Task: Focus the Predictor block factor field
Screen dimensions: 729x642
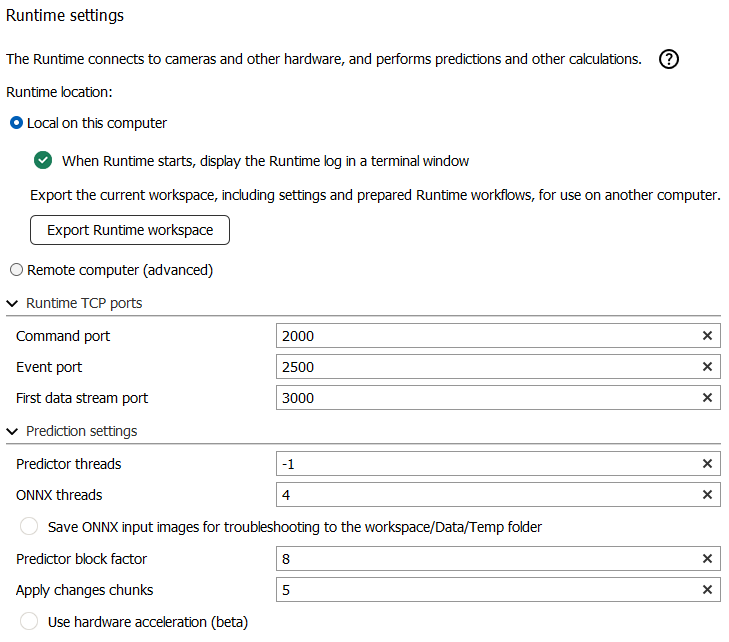Action: coord(485,559)
